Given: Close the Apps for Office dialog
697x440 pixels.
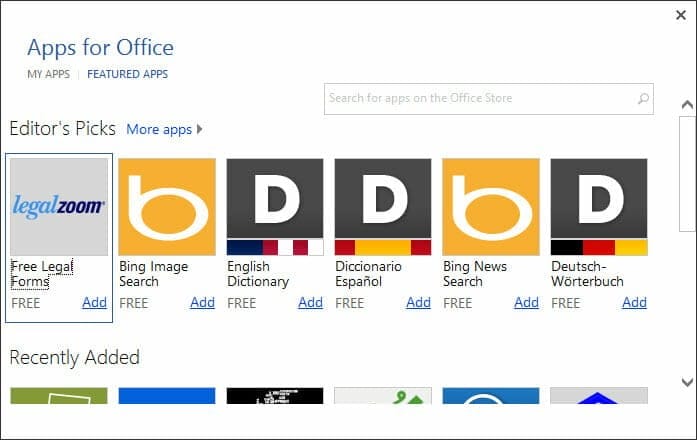Looking at the screenshot, I should [x=681, y=15].
